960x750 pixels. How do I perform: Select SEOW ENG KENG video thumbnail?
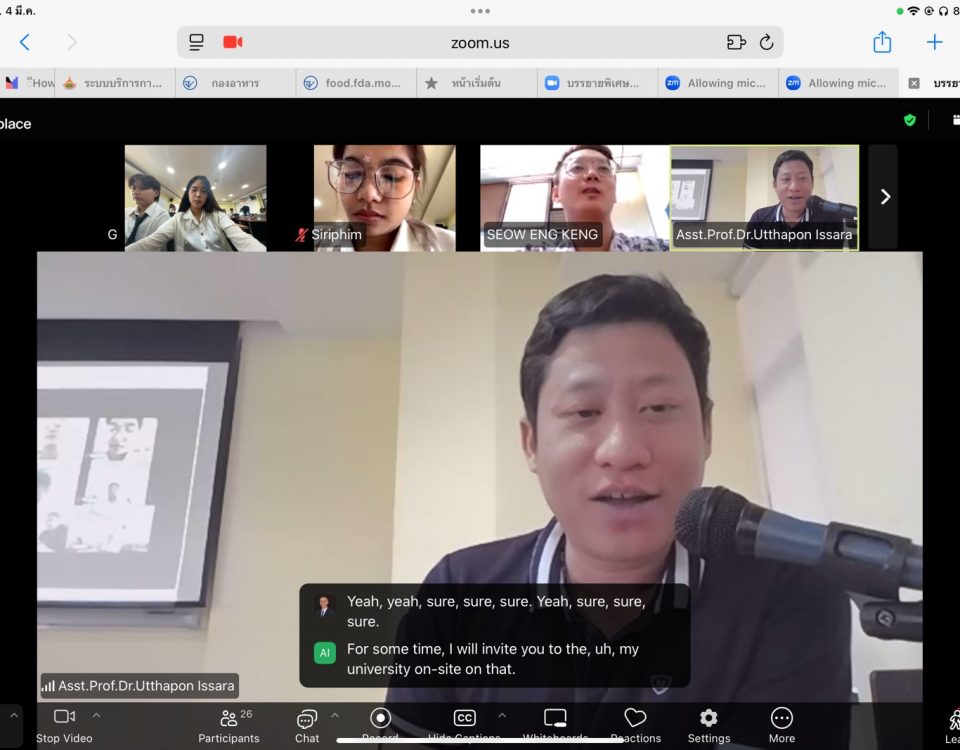tap(574, 197)
